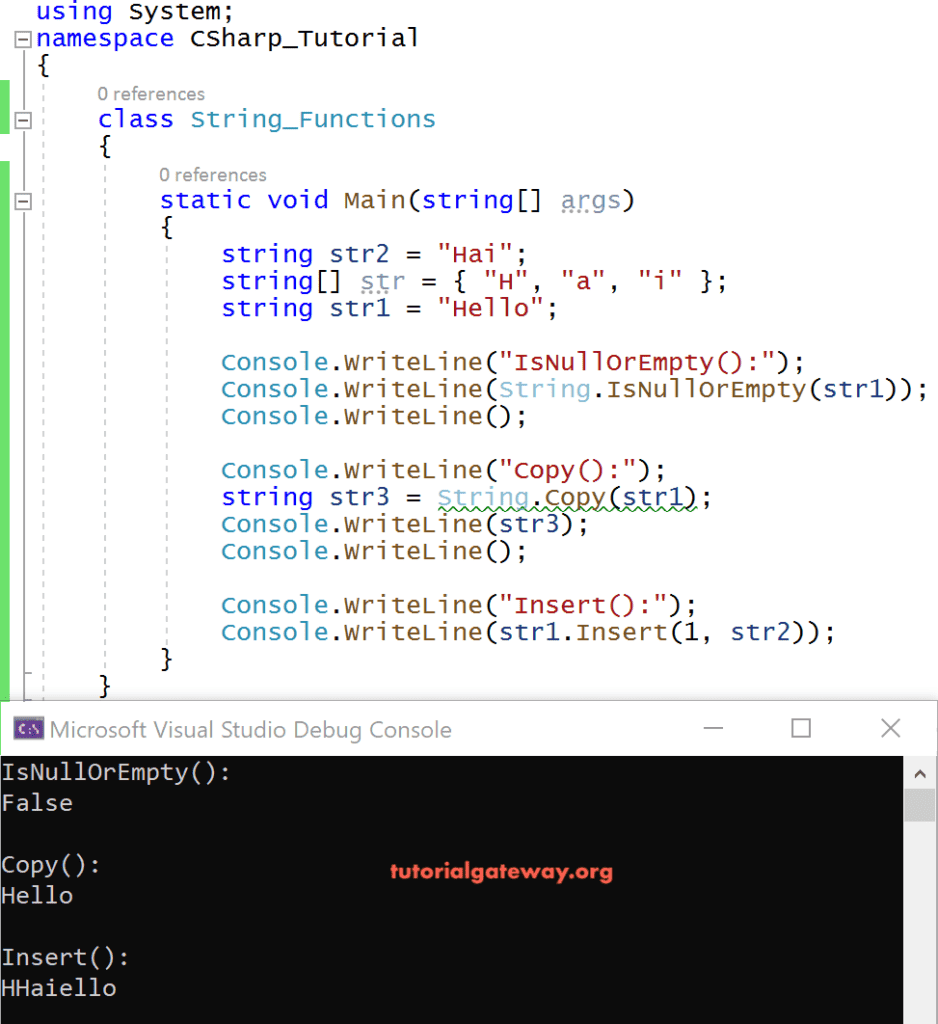Collapse the String_Functions class body
Screen dimensions: 938x1024
click(22, 119)
